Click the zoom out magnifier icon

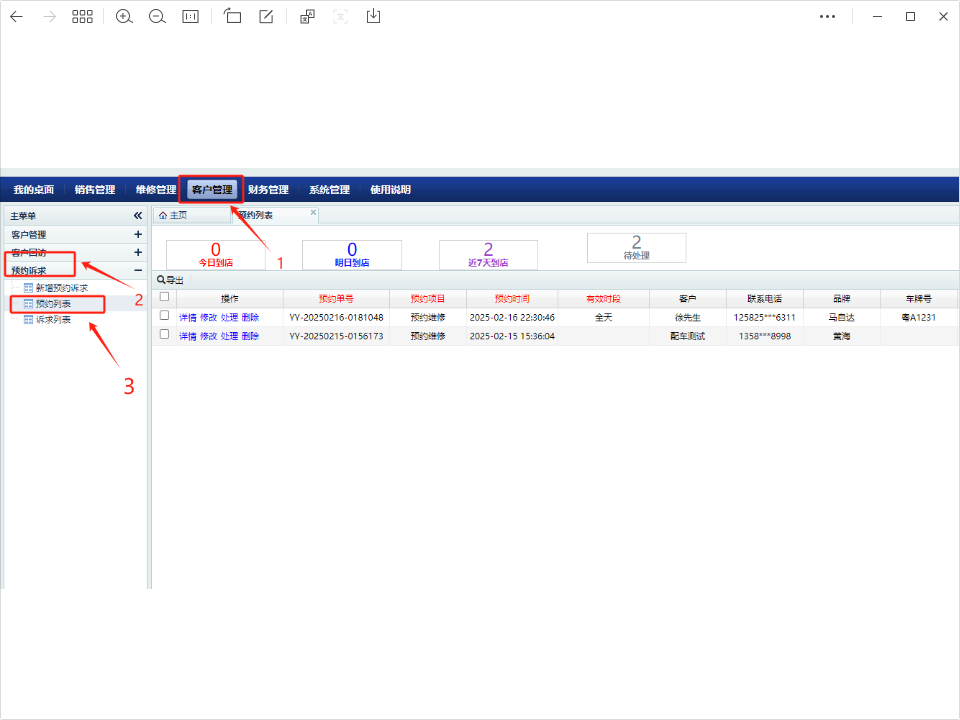coord(157,17)
